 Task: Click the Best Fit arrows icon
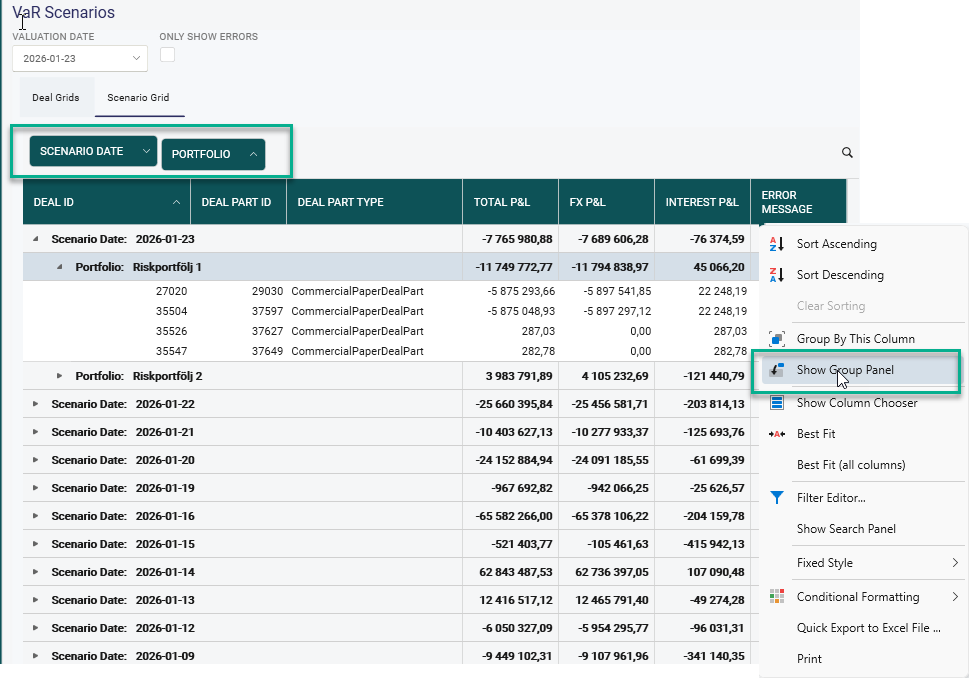coord(777,434)
